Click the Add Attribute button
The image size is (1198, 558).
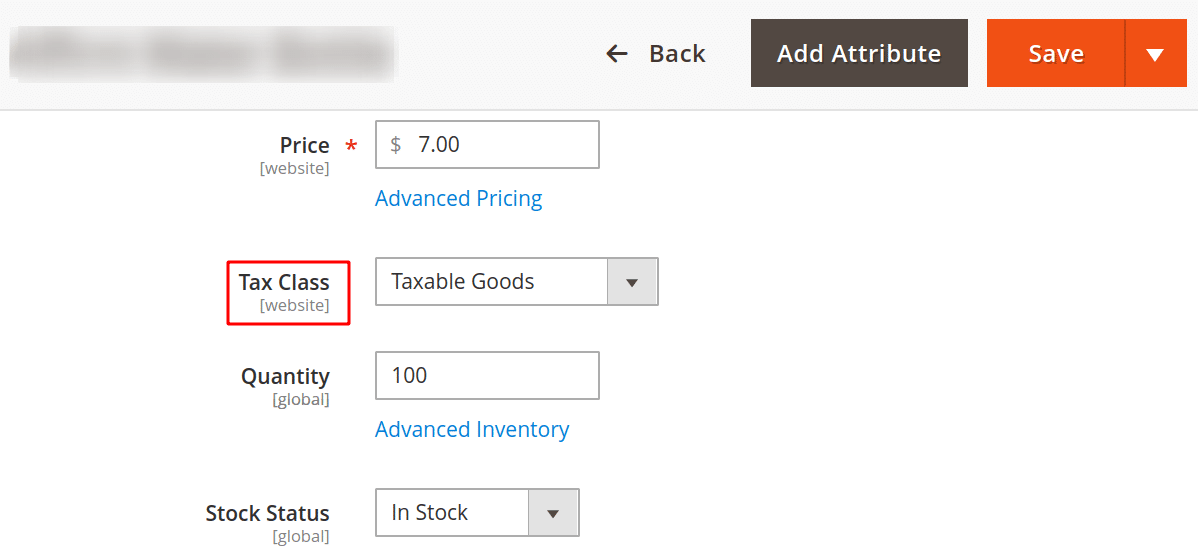[859, 53]
